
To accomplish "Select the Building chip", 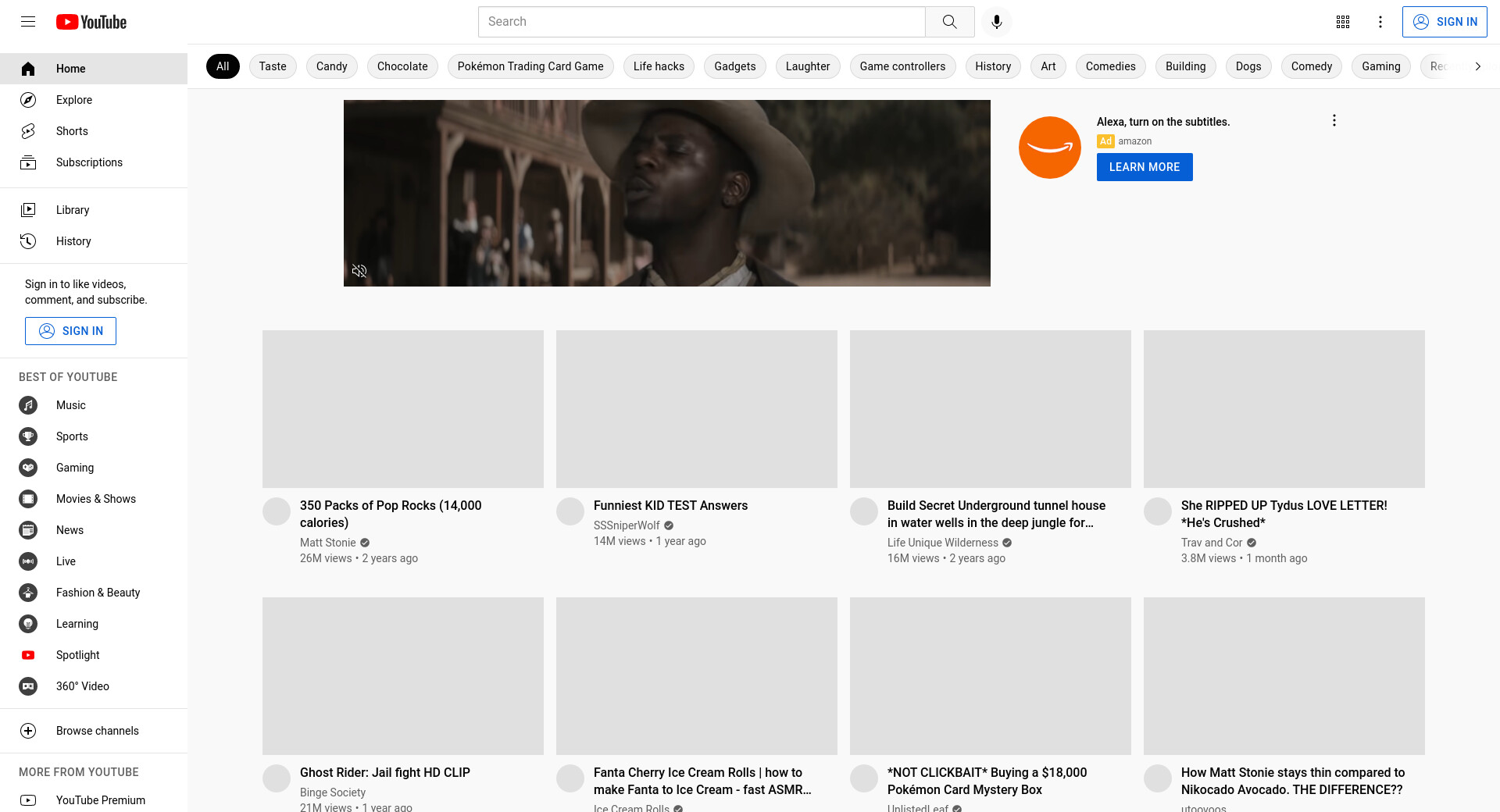I will point(1186,66).
